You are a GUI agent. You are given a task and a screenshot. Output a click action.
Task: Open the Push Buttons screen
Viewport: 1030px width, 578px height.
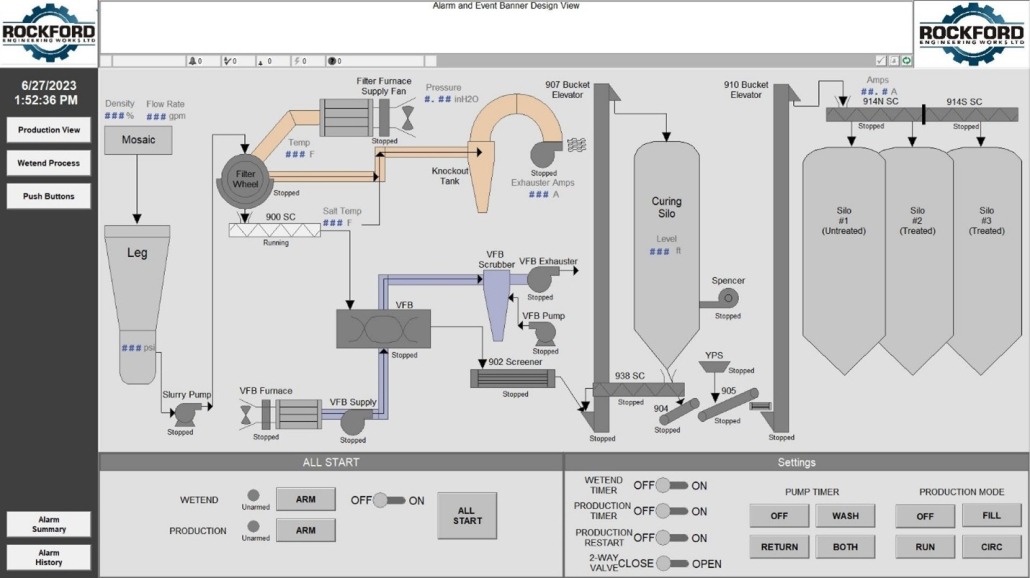tap(49, 196)
